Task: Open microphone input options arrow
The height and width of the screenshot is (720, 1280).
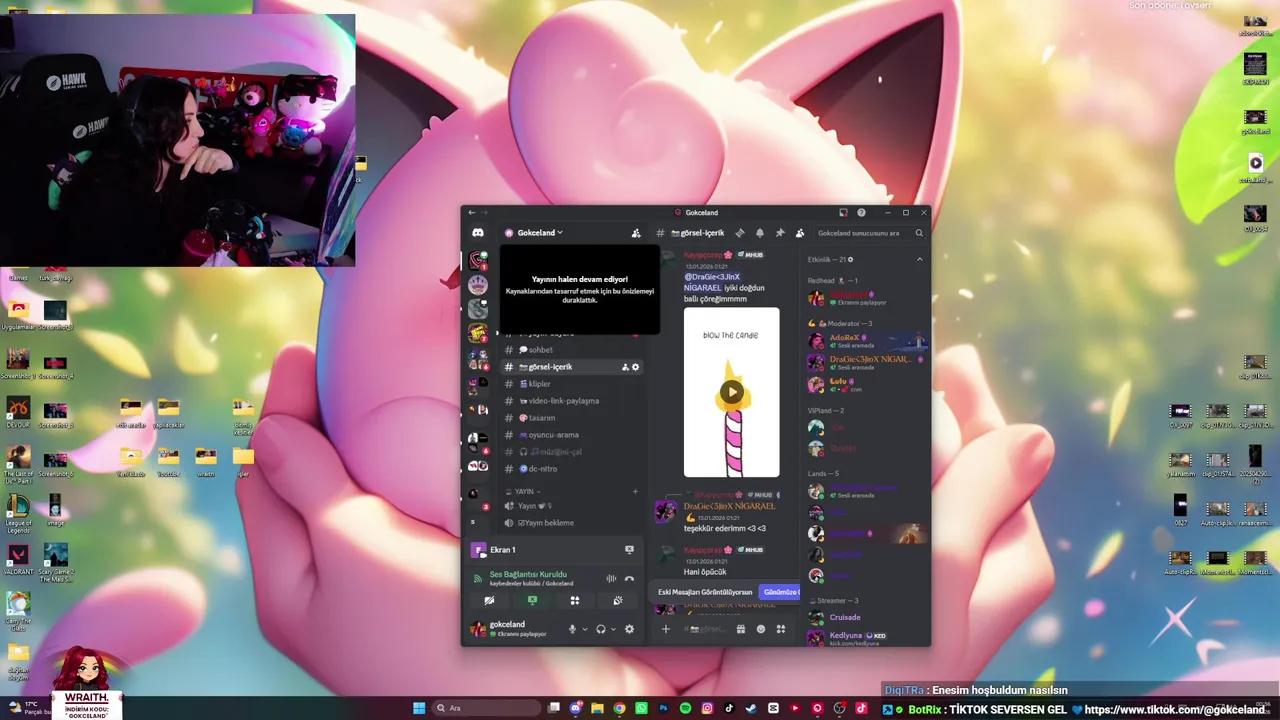Action: tap(585, 629)
